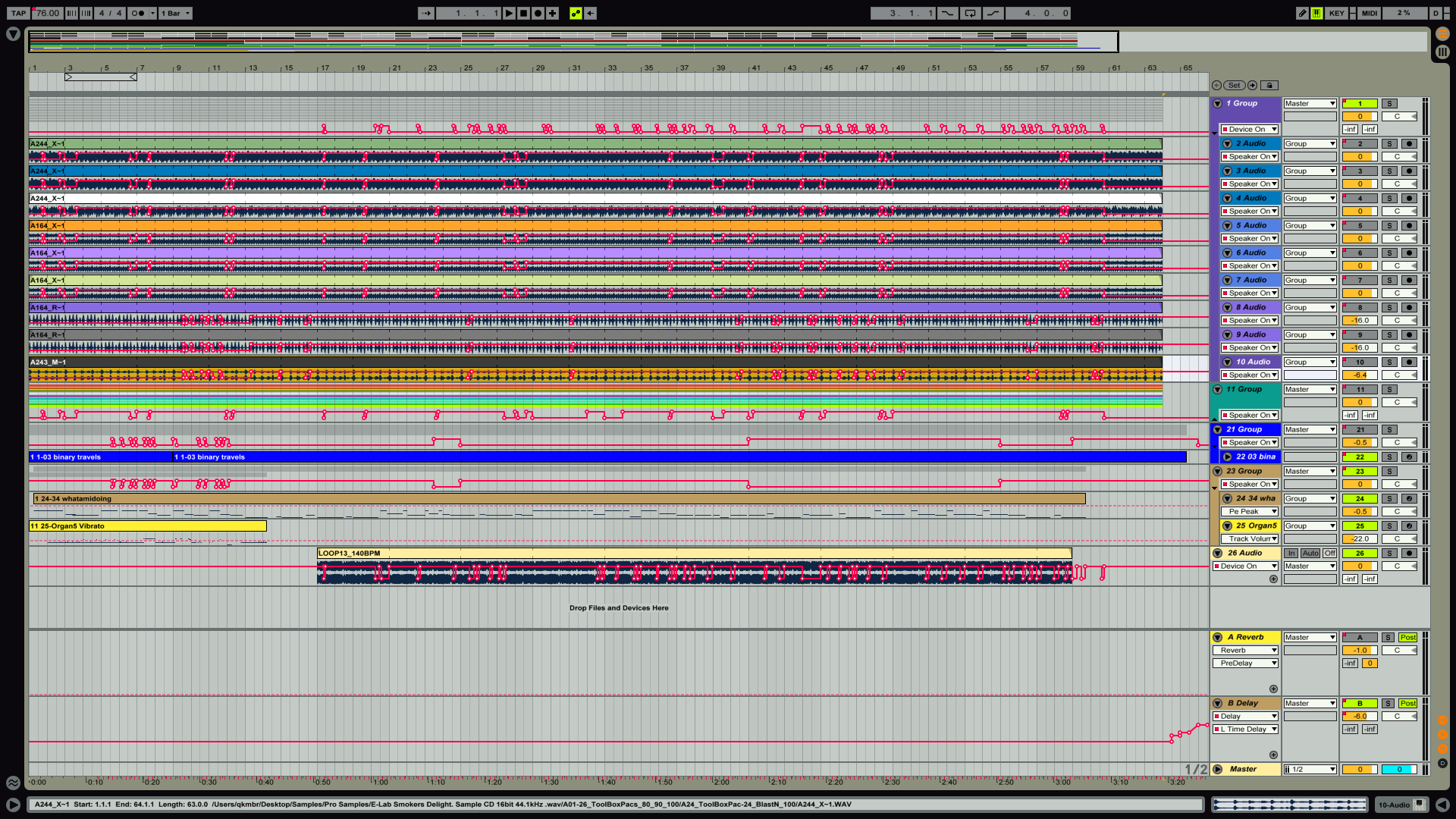The width and height of the screenshot is (1456, 819).
Task: Click the Stop transport button
Action: (x=523, y=13)
